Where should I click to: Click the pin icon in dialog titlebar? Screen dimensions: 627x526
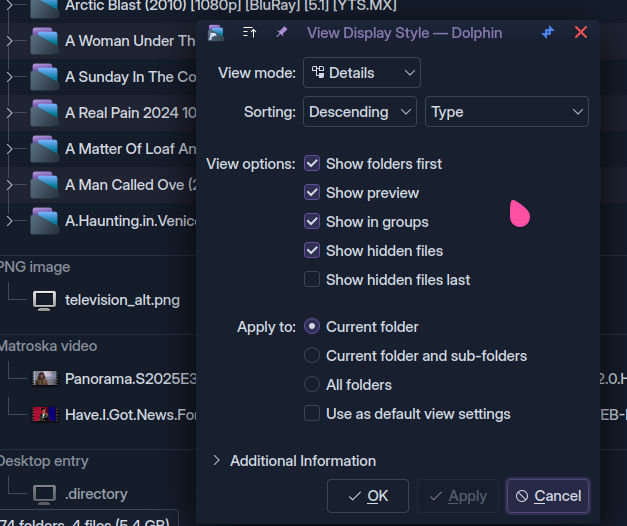tap(281, 33)
